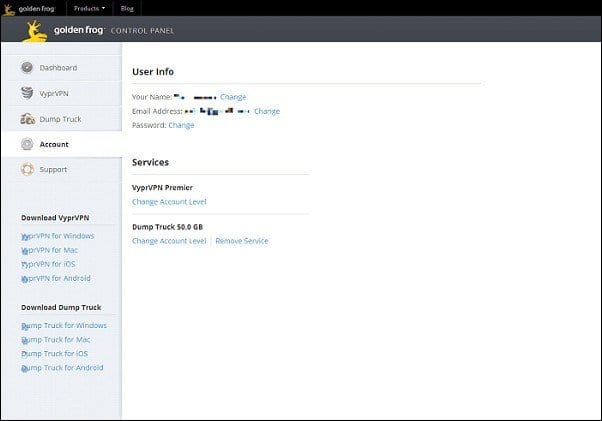Download VyprVPN for Android

[x=56, y=278]
